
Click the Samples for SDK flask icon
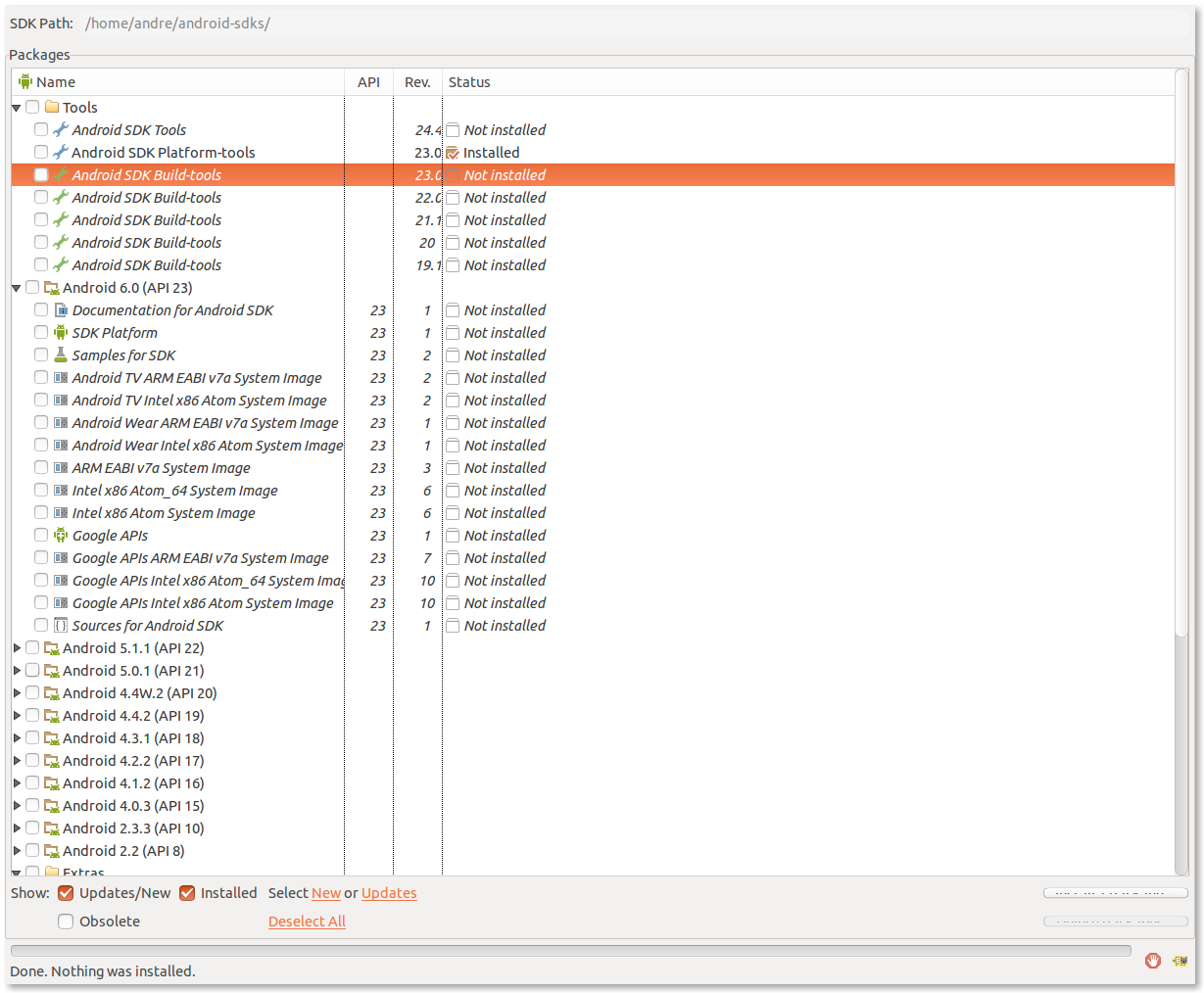coord(61,355)
